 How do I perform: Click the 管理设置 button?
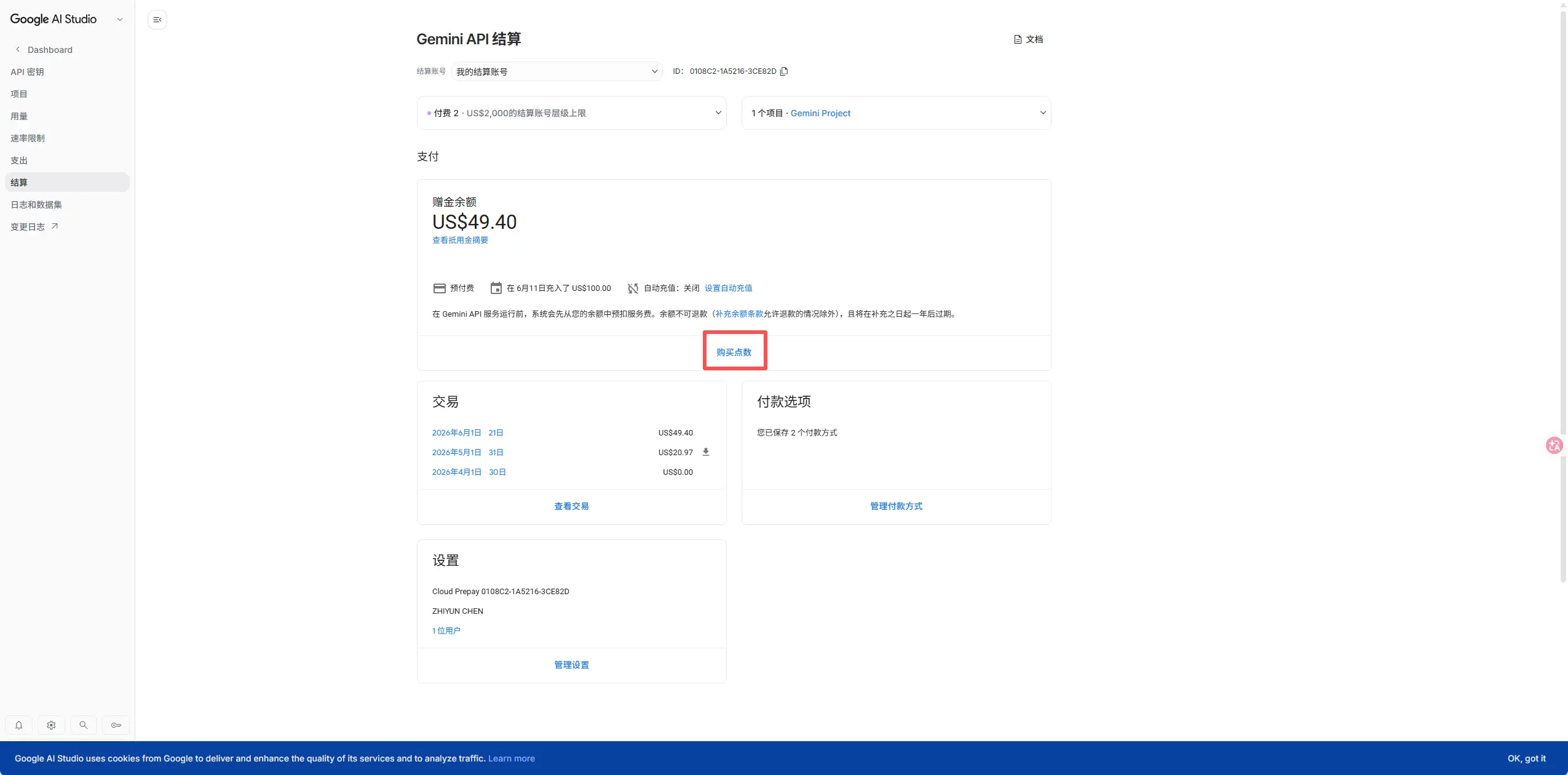572,665
